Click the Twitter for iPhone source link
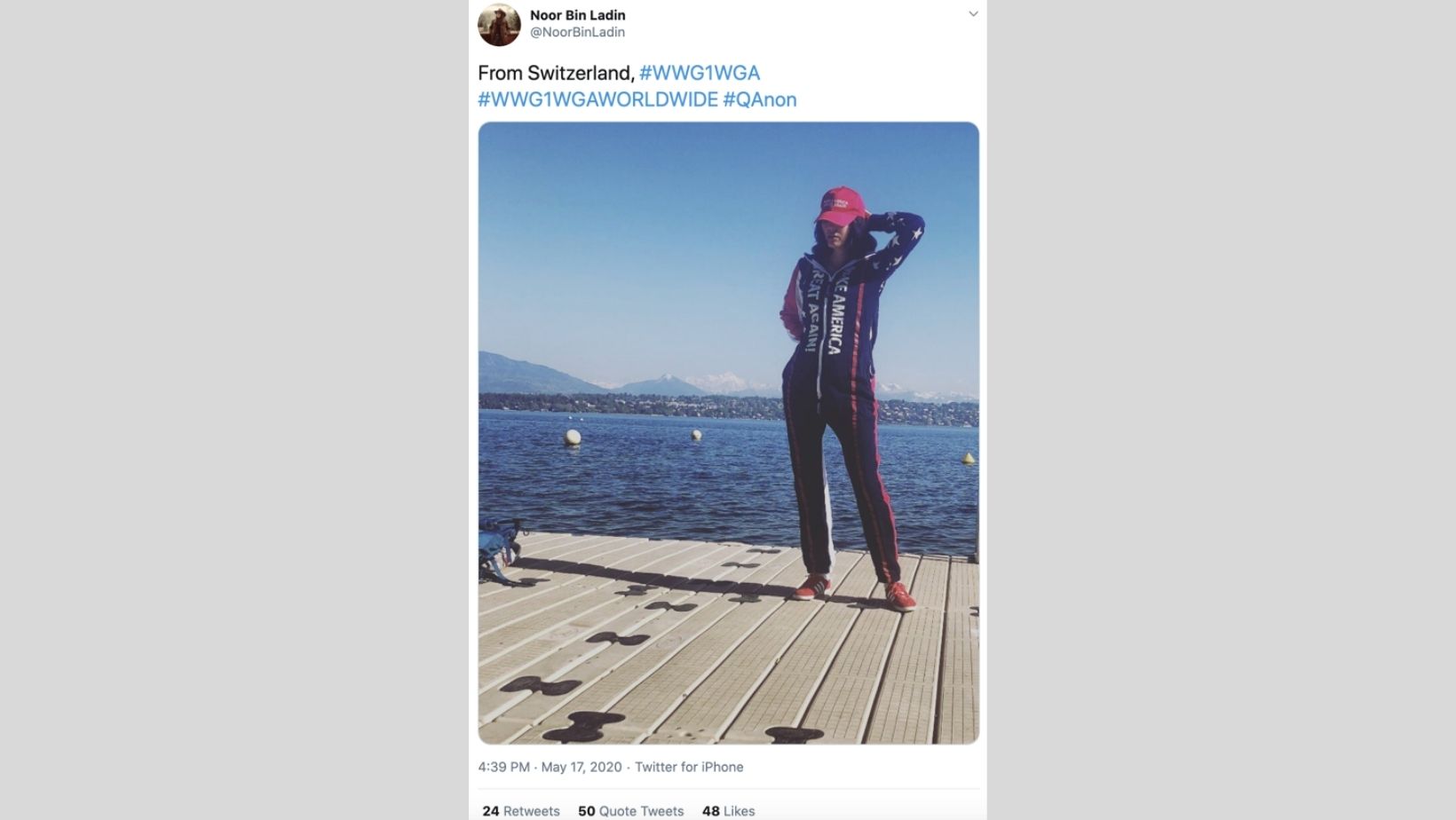 click(689, 767)
